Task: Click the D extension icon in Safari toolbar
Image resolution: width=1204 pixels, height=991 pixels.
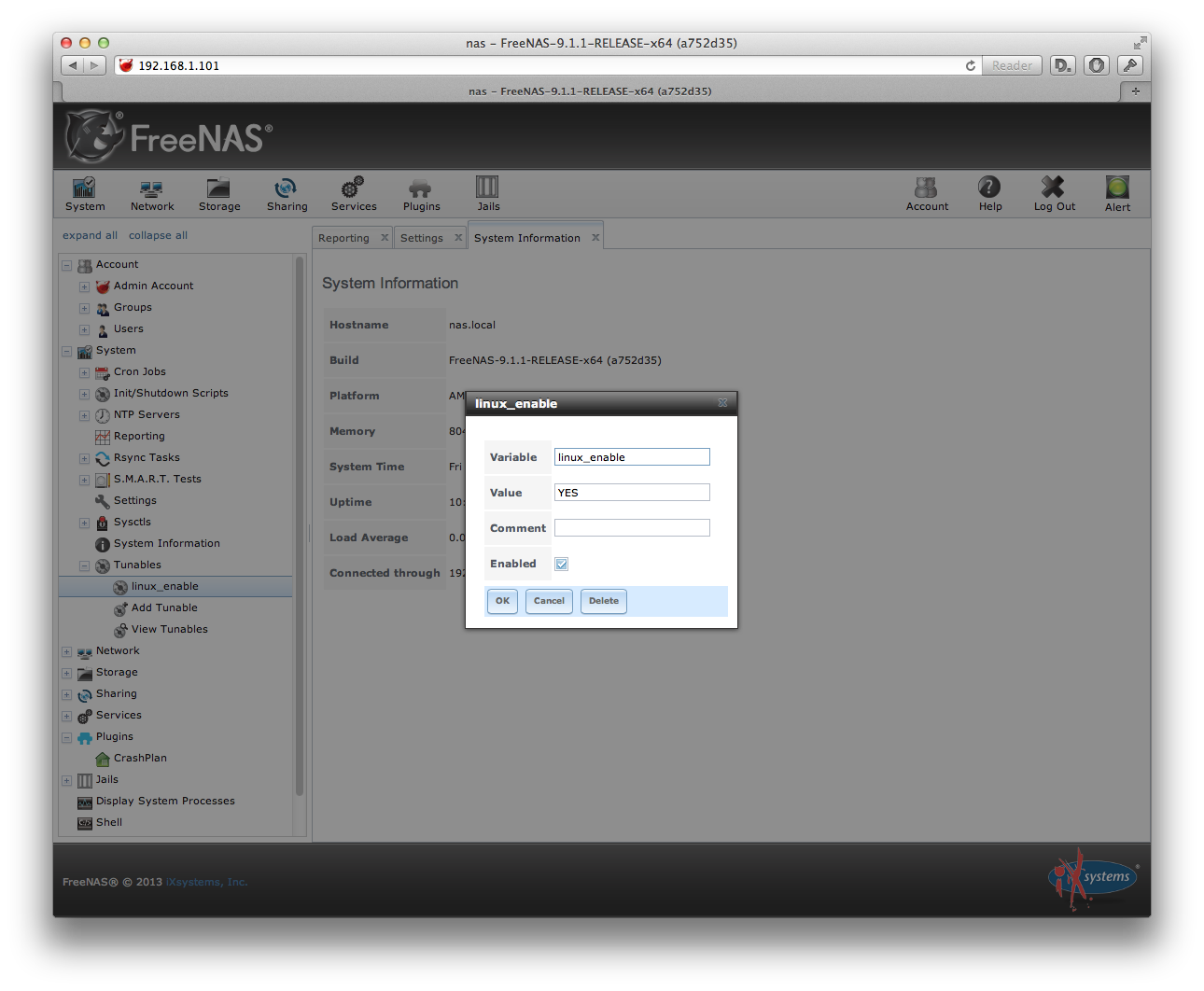Action: tap(1063, 65)
